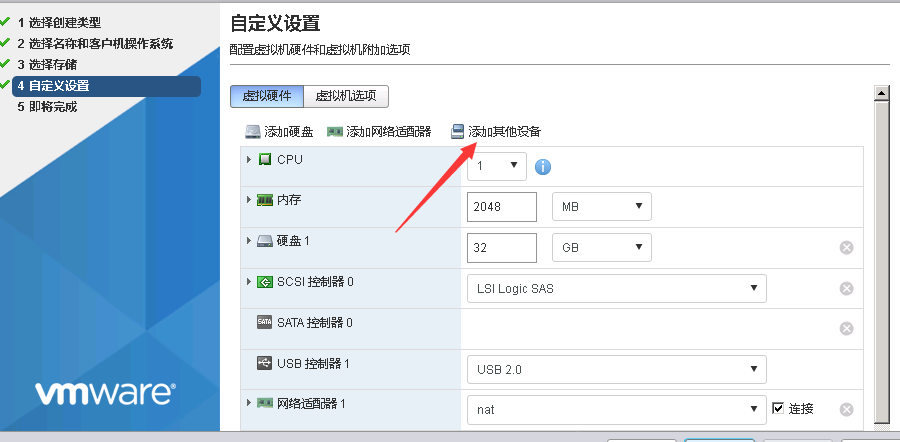Open the nat network dropdown
Image resolution: width=900 pixels, height=442 pixels.
click(616, 409)
